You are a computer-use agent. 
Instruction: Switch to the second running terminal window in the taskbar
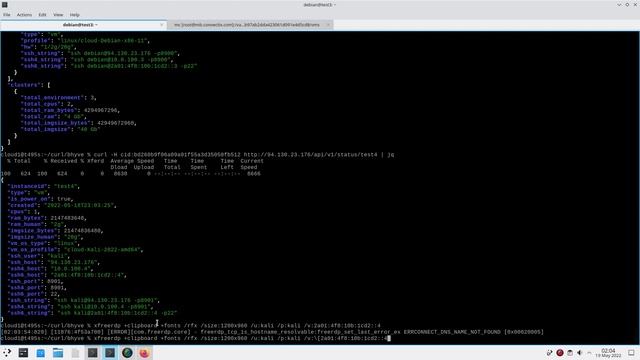(110, 353)
